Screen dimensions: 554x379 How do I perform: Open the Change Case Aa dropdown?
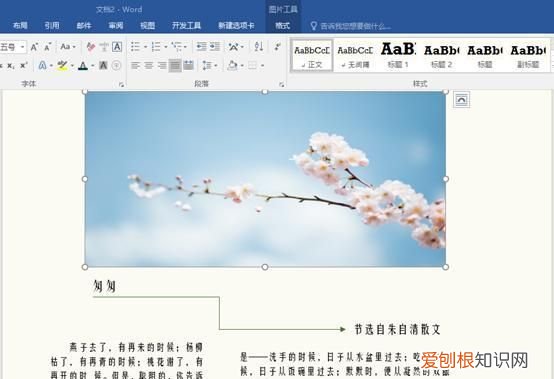[x=68, y=47]
